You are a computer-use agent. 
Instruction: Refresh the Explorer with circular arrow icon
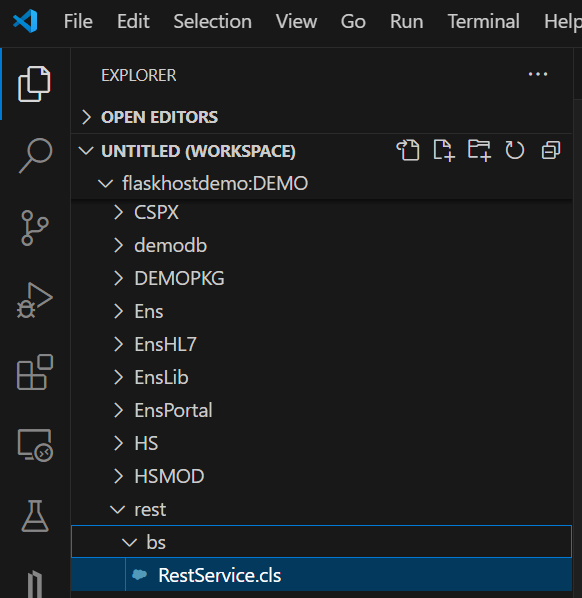coord(514,150)
